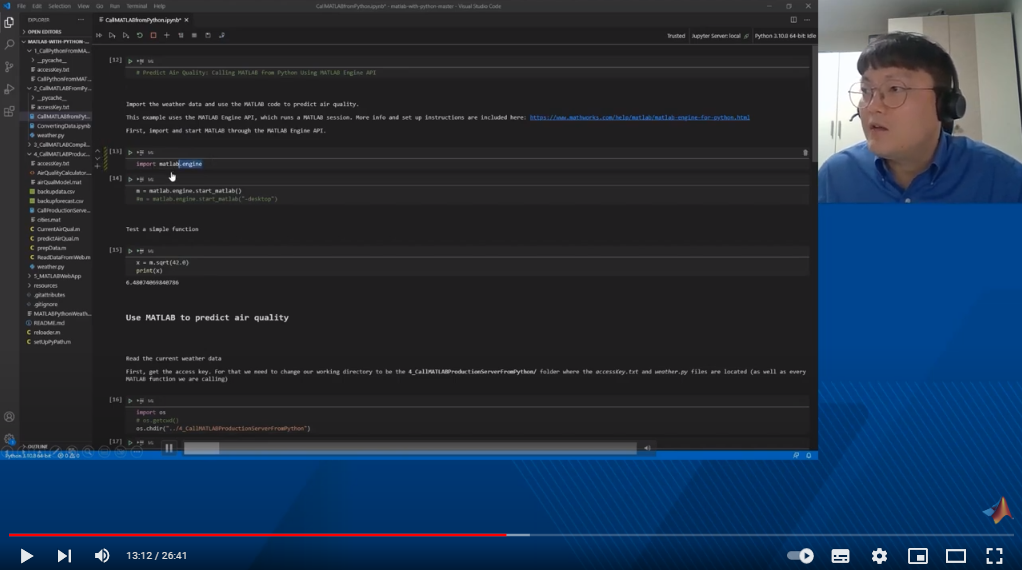The width and height of the screenshot is (1022, 570).
Task: Seek on the red YouTube progress bar
Action: point(257,535)
